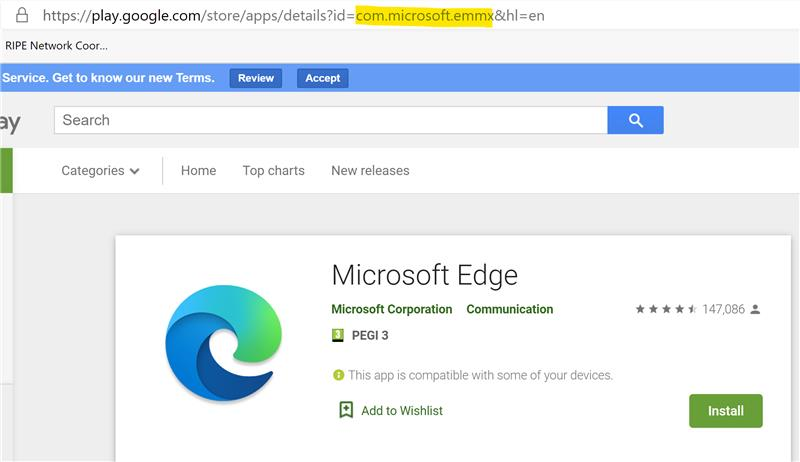Viewport: 800px width, 462px height.
Task: Open RIPE Network Coor... bookmark
Action: (56, 45)
